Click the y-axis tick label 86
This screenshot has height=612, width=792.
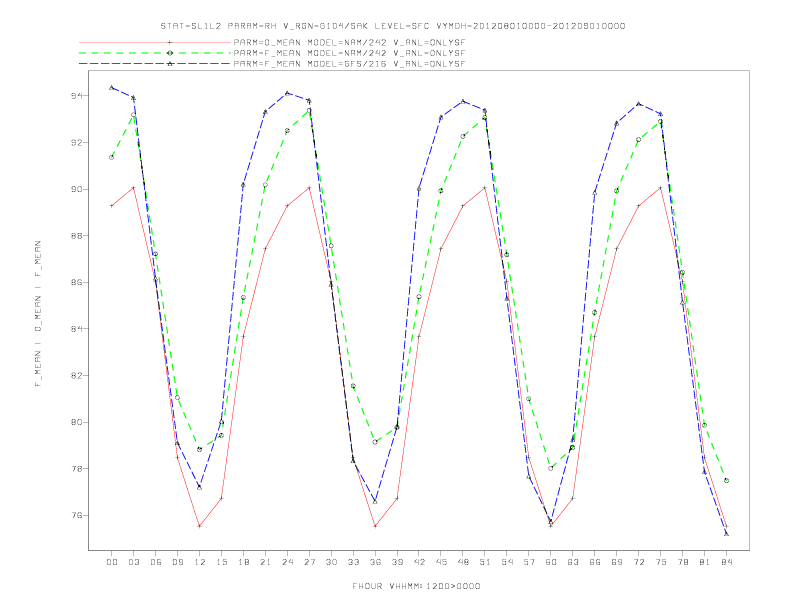tap(77, 282)
